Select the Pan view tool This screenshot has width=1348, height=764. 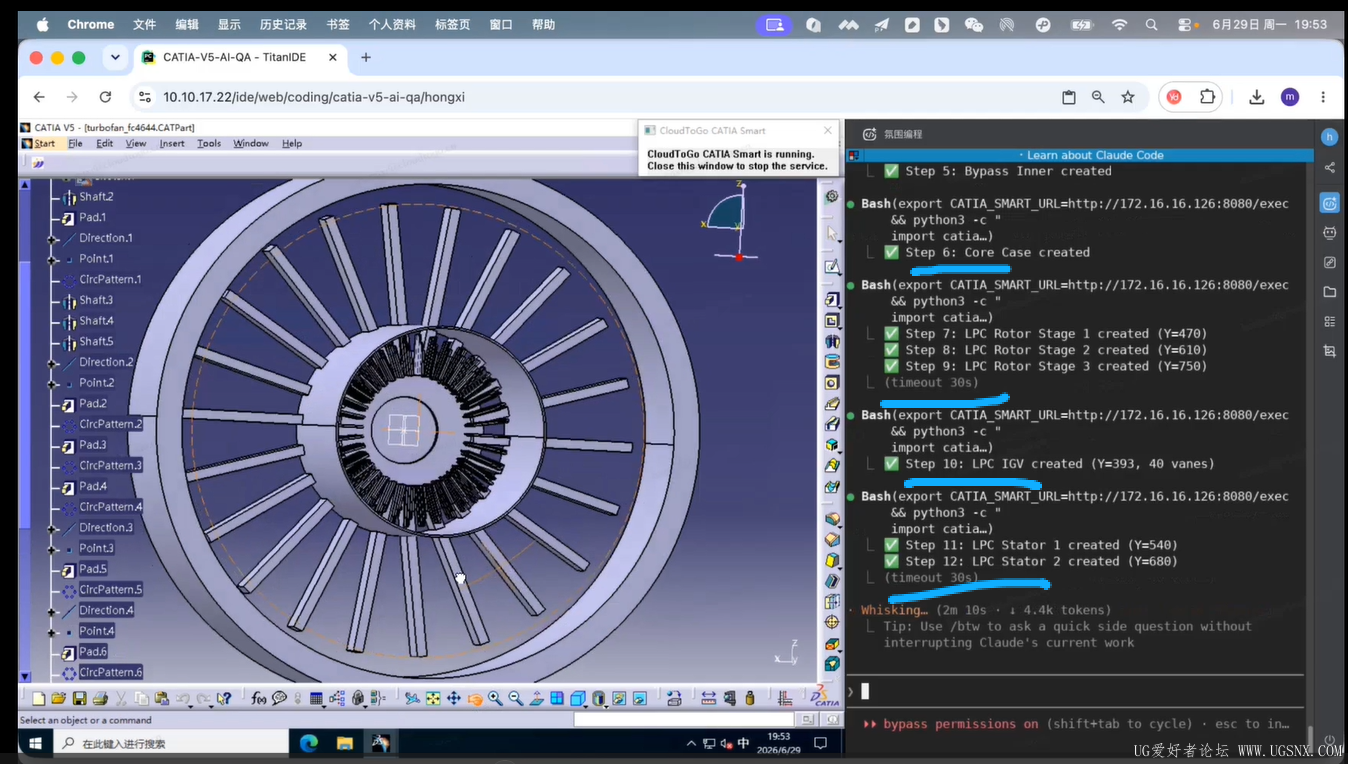click(x=453, y=698)
